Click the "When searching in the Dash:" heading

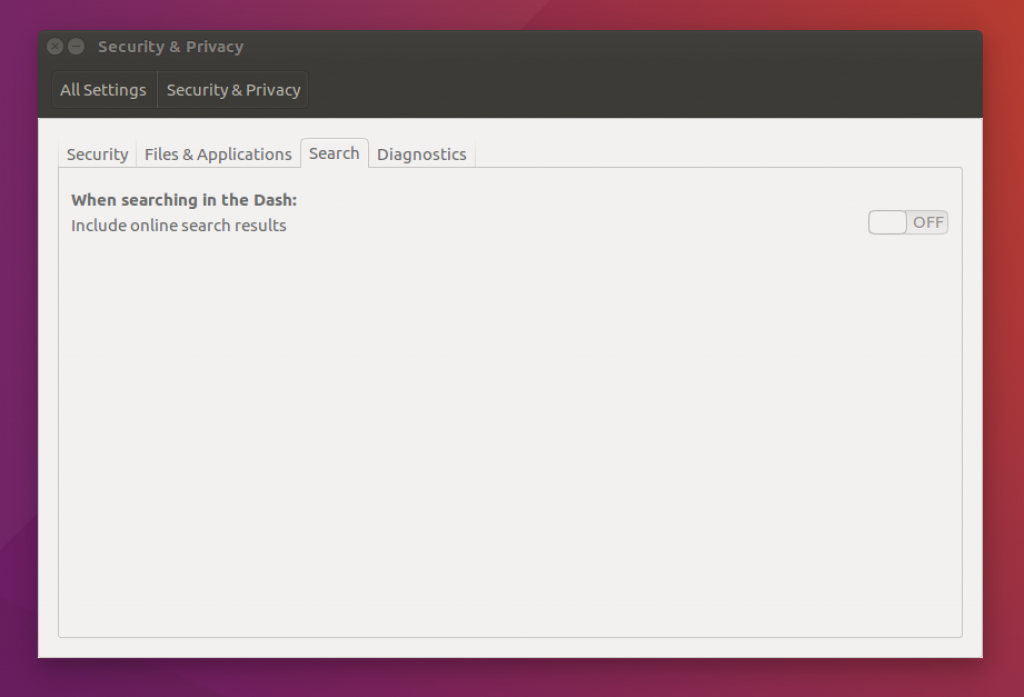click(x=184, y=200)
